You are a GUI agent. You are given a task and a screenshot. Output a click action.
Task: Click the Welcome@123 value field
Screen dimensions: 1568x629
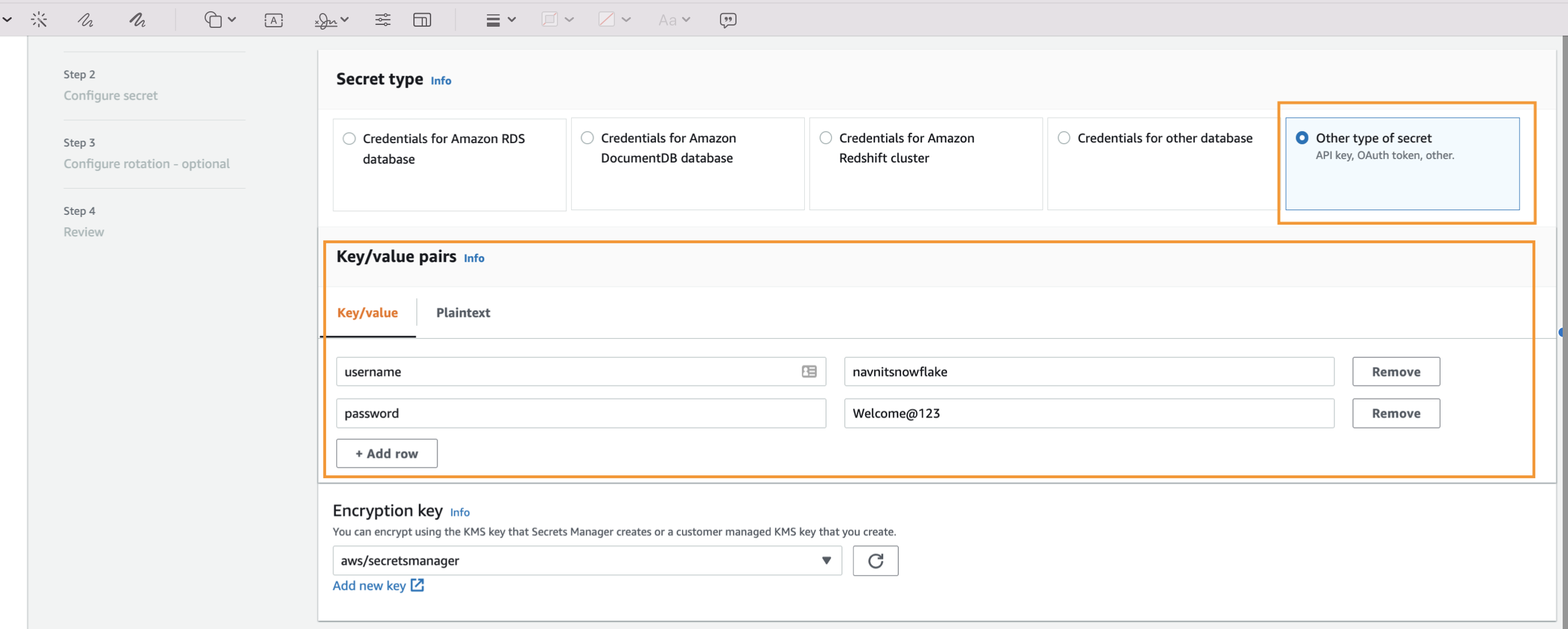pos(1089,414)
